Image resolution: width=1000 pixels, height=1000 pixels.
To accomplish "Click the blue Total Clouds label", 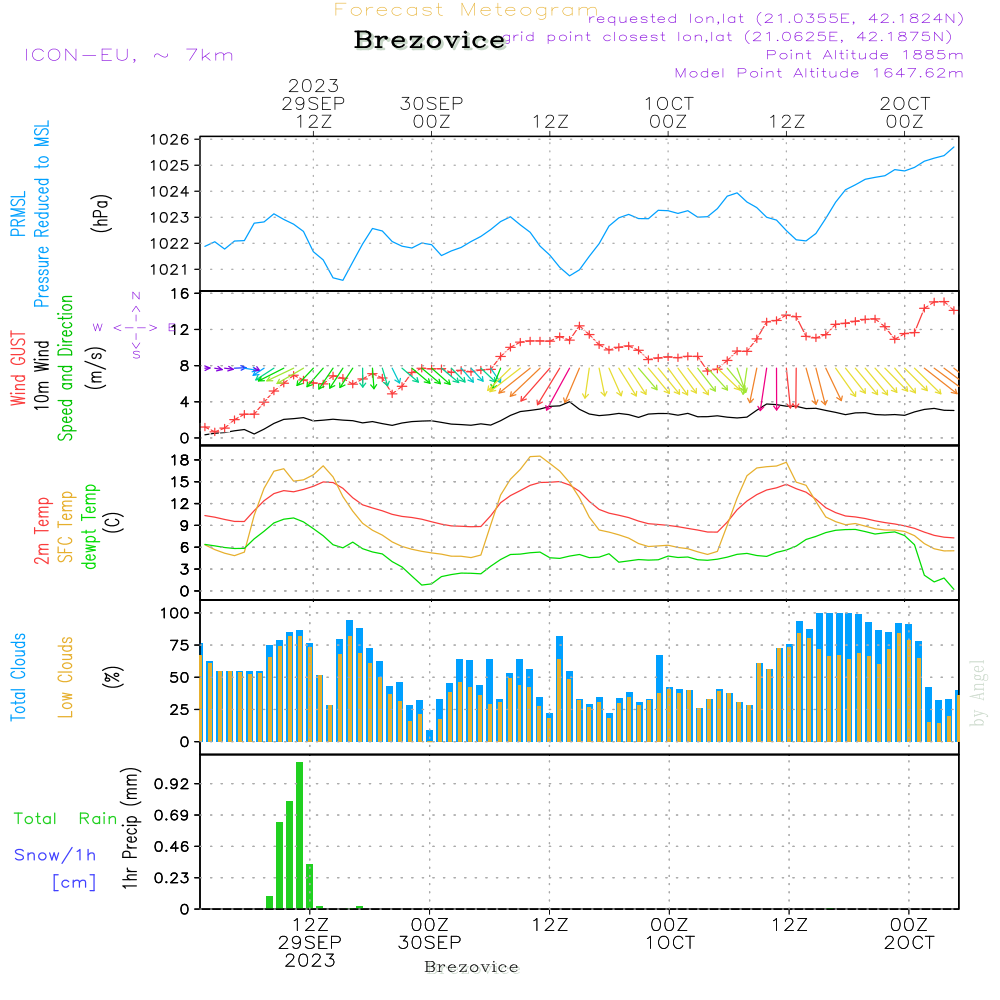I will click(18, 677).
